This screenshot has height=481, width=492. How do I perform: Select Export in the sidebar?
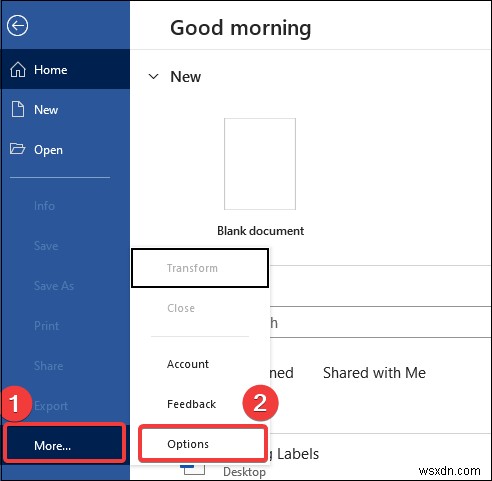pos(65,406)
